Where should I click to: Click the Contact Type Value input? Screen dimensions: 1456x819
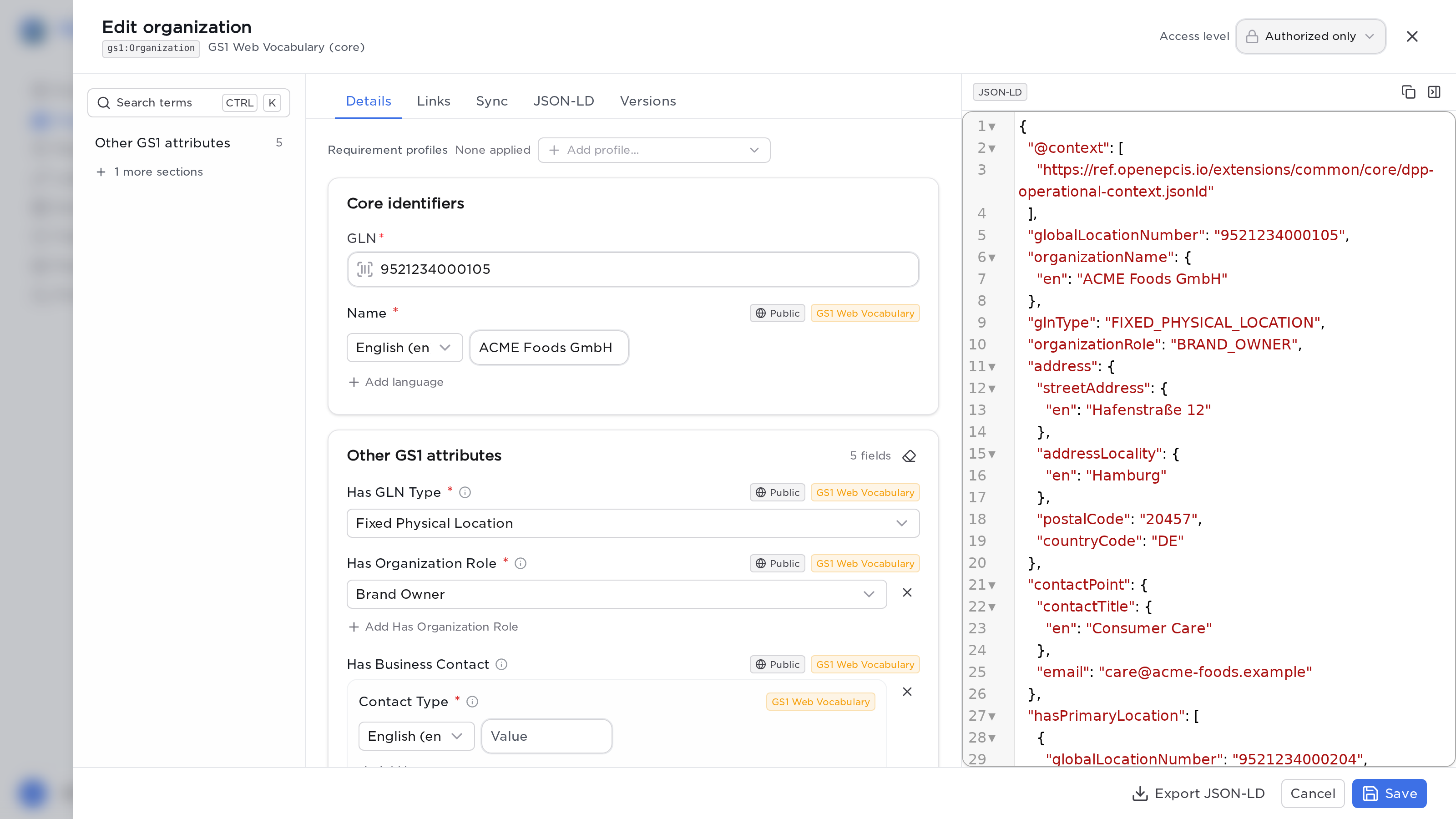(546, 737)
